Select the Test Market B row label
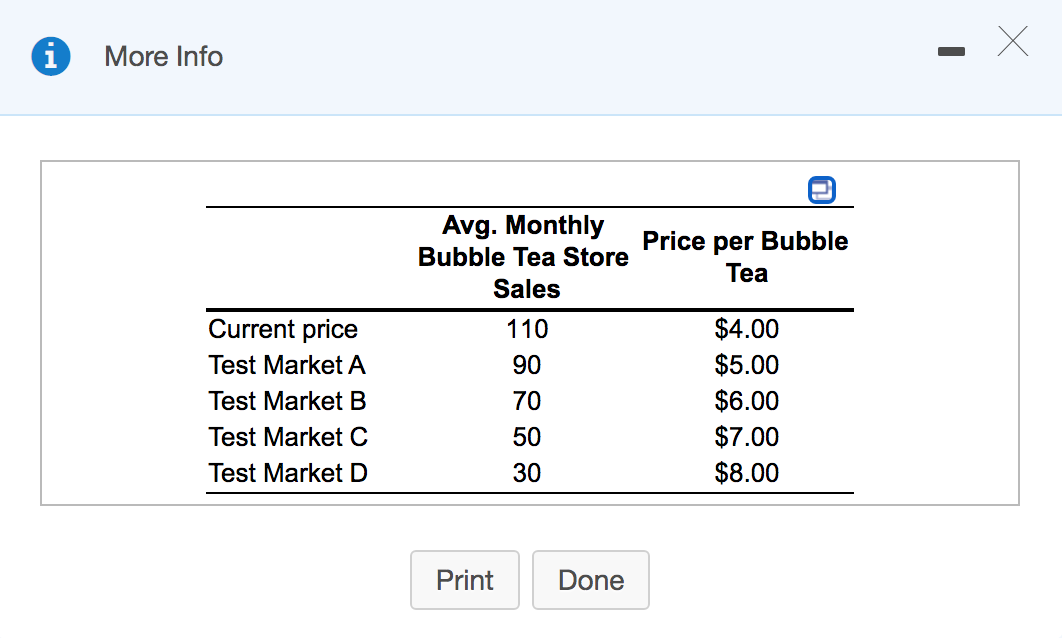 pyautogui.click(x=287, y=401)
